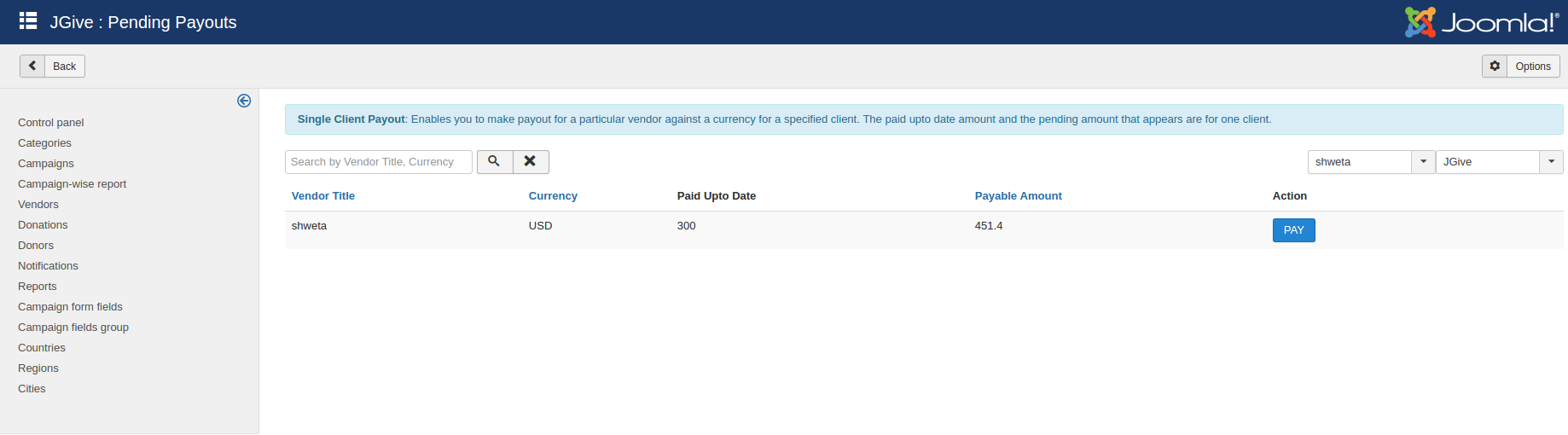The image size is (1568, 435).
Task: Sort by Vendor Title column
Action: (x=323, y=196)
